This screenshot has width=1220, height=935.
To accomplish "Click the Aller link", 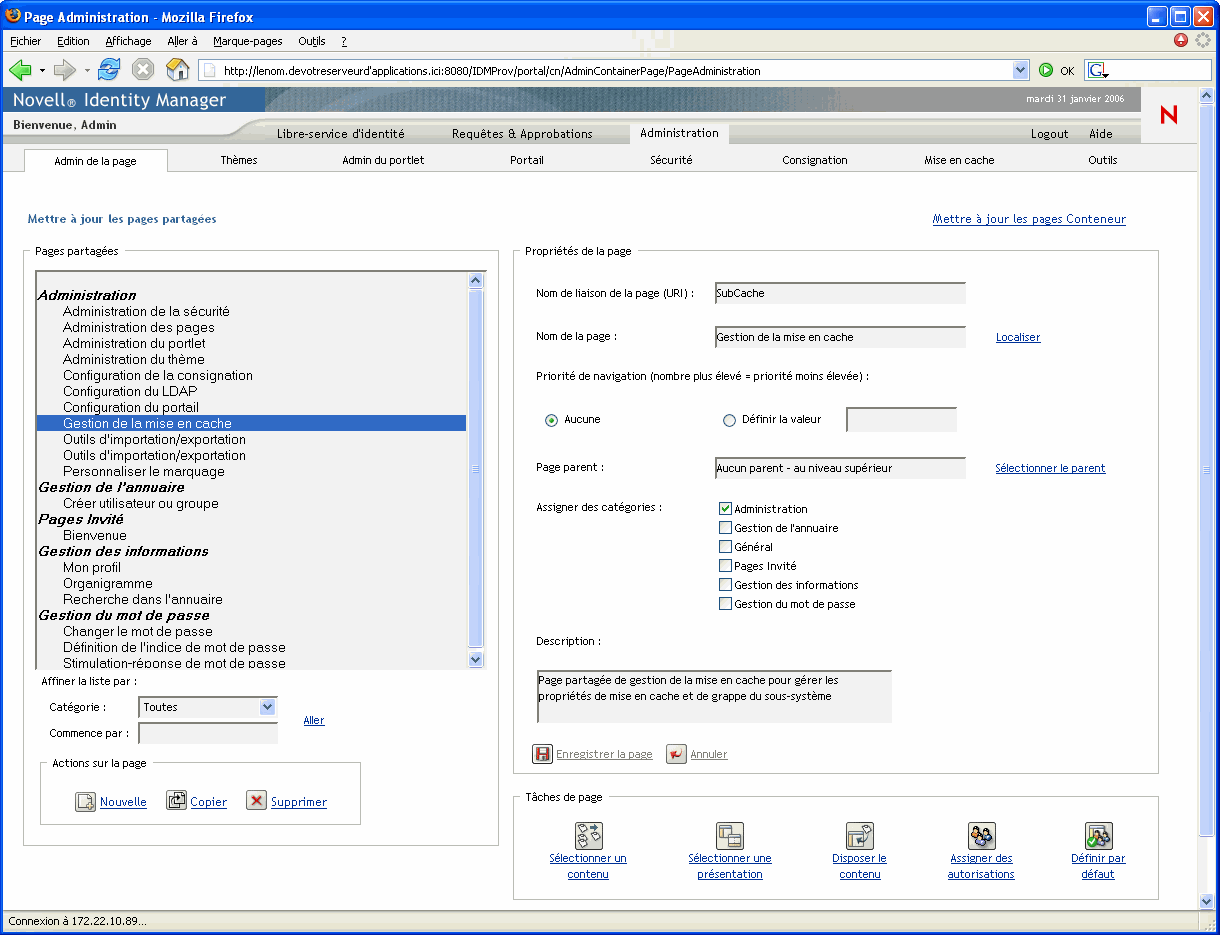I will tap(314, 720).
